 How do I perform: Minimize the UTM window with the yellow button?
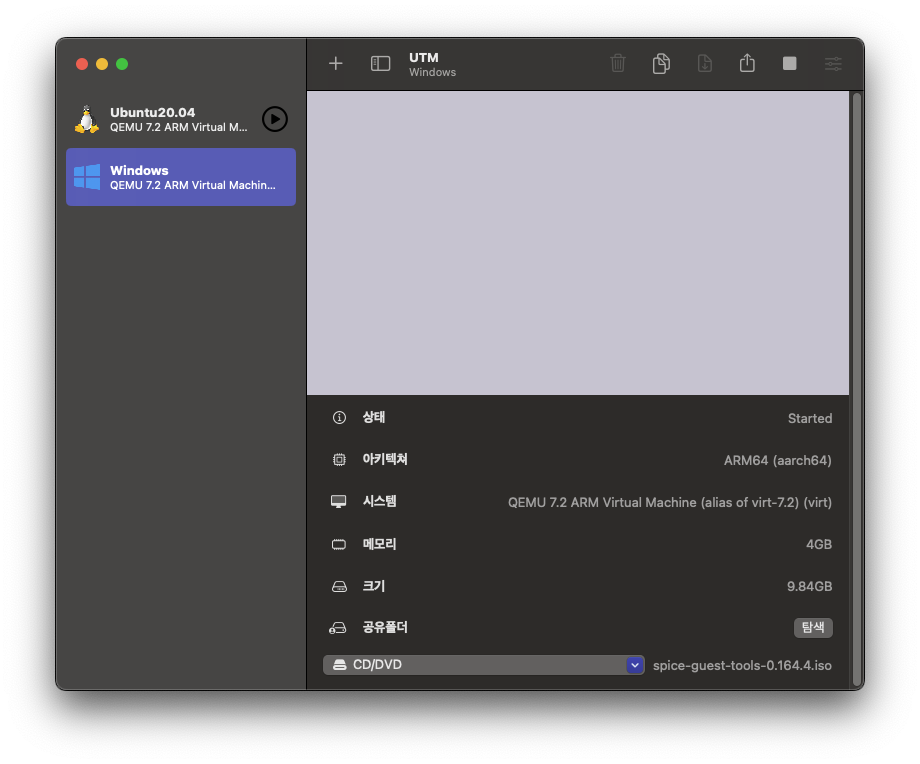click(102, 64)
